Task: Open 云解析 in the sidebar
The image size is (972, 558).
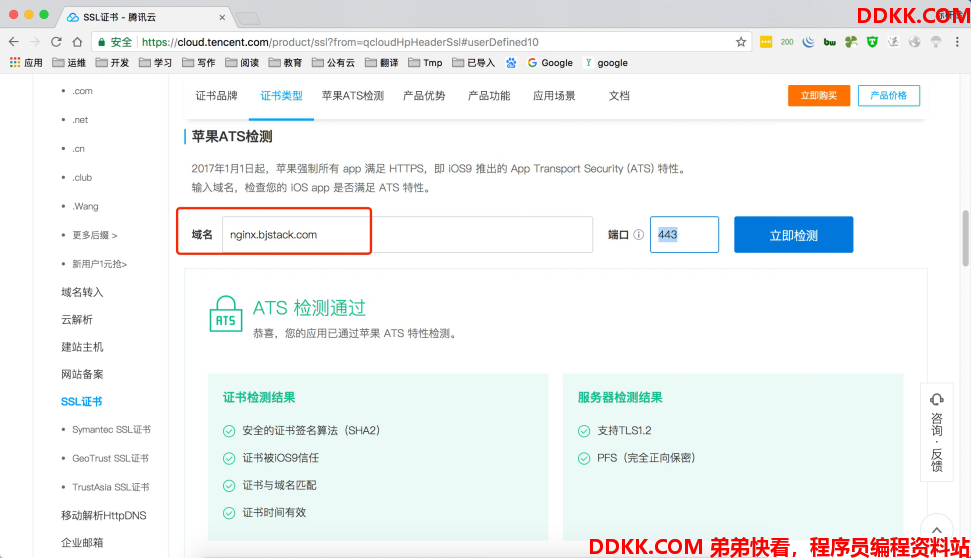Action: pos(77,319)
